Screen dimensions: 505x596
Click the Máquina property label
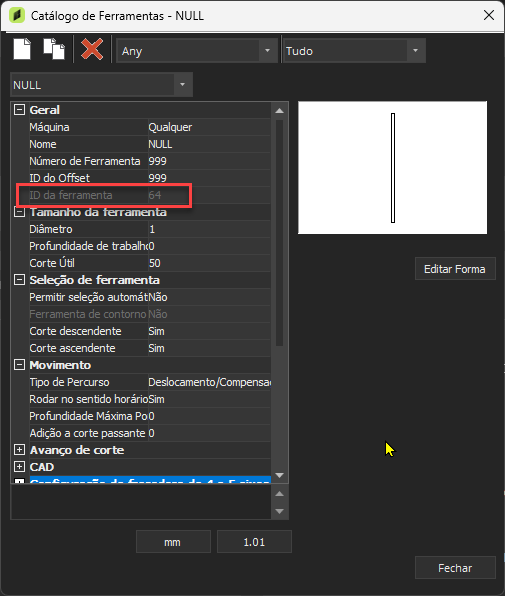[49, 127]
